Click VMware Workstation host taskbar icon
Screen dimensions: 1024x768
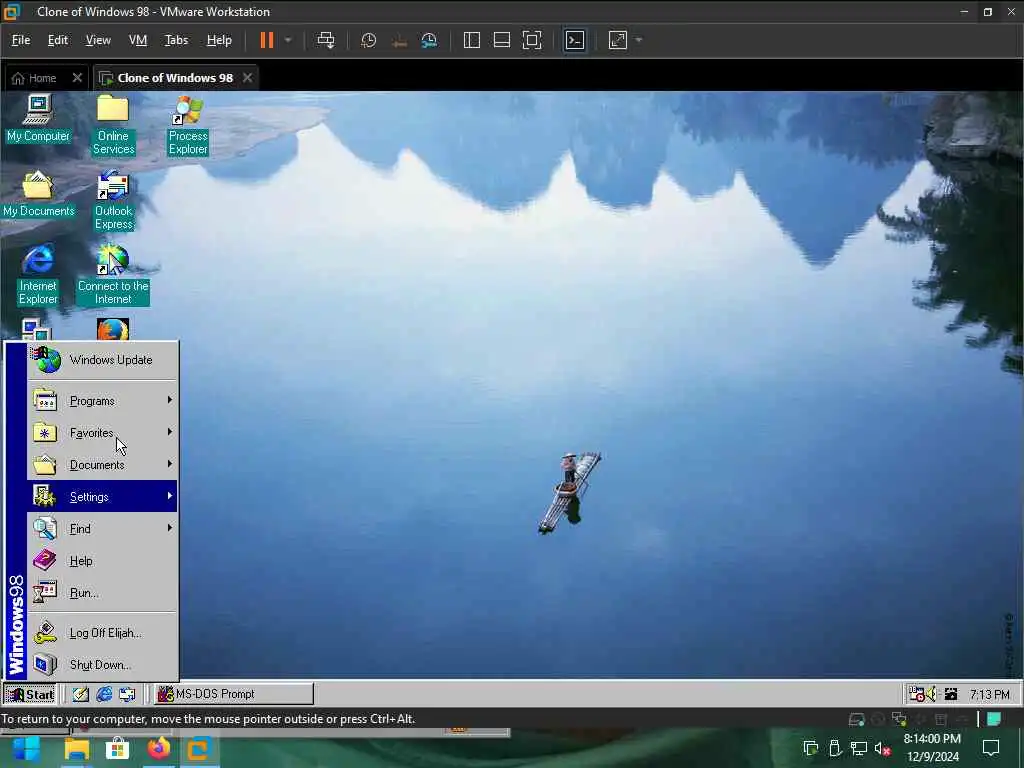coord(199,748)
